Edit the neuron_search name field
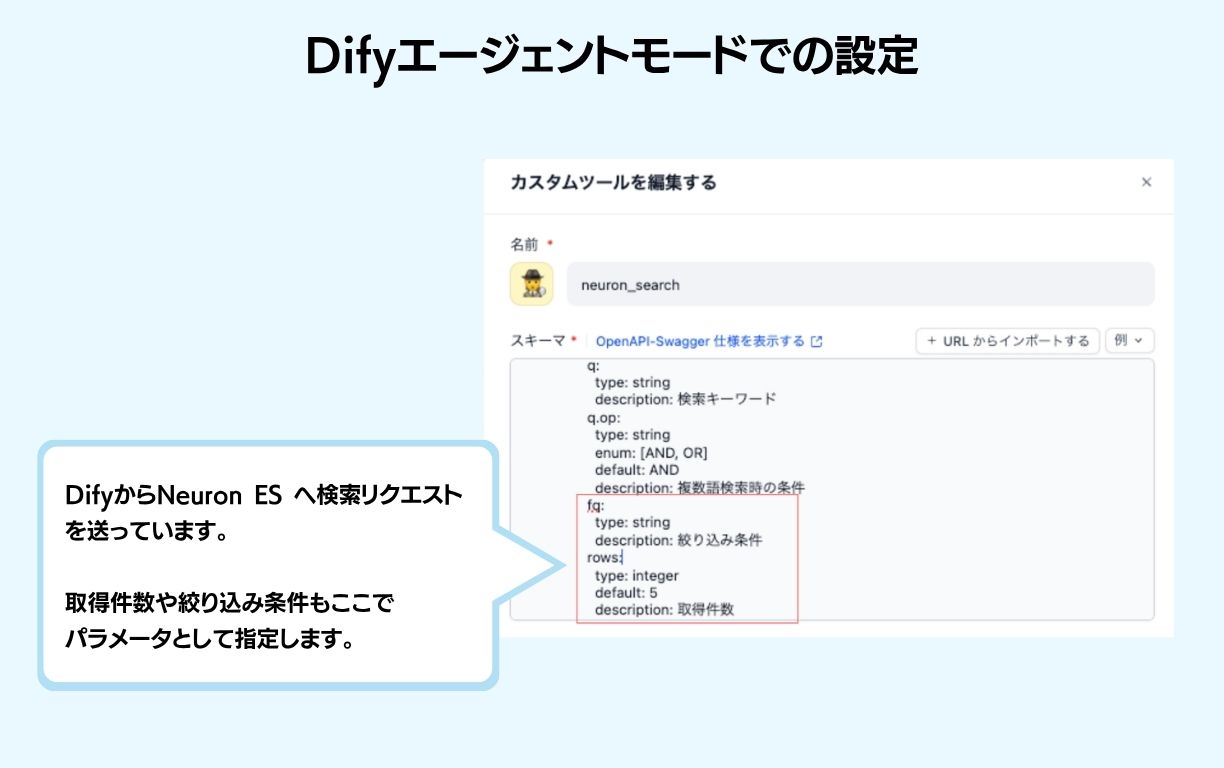Image resolution: width=1224 pixels, height=768 pixels. 860,284
